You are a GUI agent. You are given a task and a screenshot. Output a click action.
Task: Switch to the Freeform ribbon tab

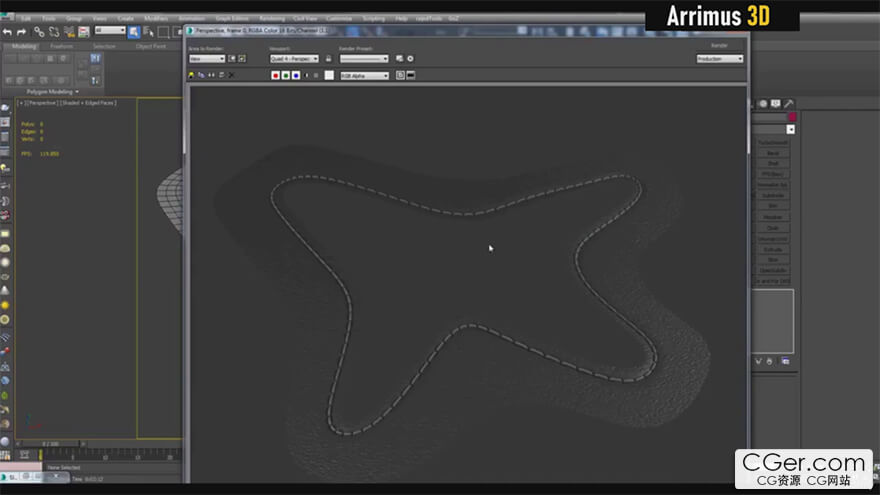(61, 46)
